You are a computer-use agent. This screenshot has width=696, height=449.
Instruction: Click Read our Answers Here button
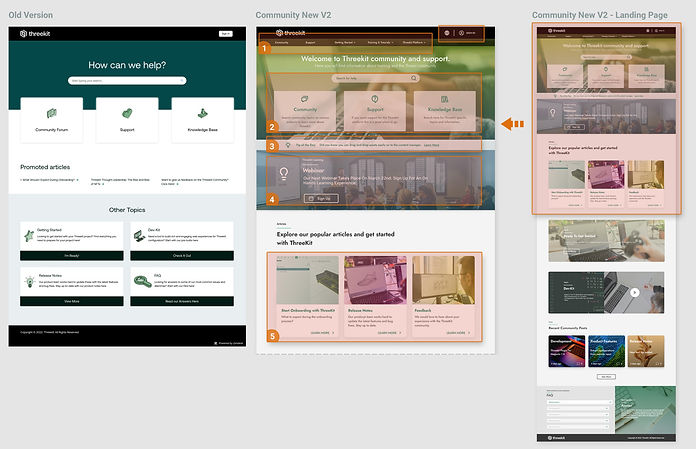pyautogui.click(x=182, y=301)
